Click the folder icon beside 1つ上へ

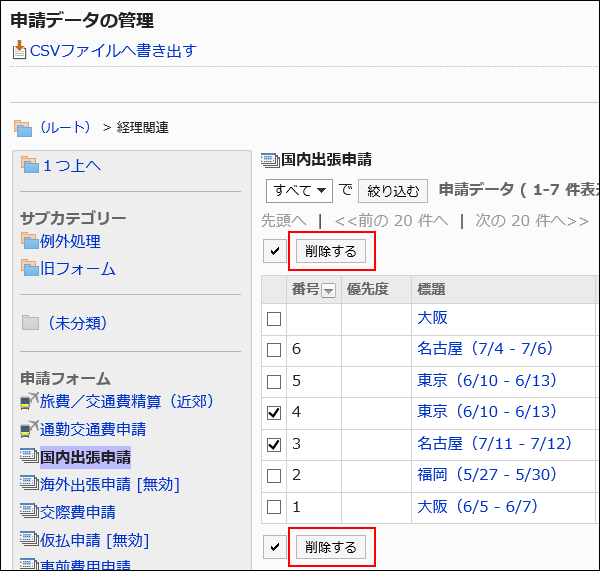(30, 165)
